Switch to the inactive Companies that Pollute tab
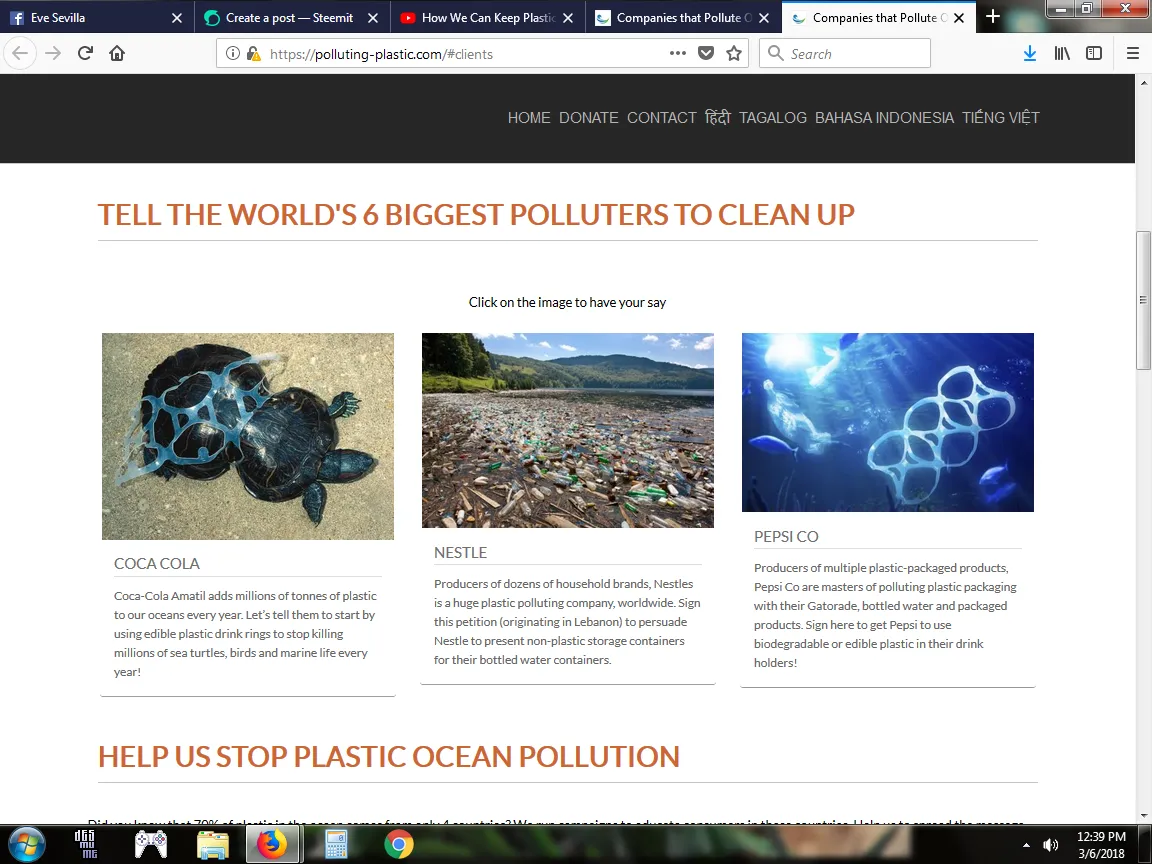1152x864 pixels. (683, 18)
